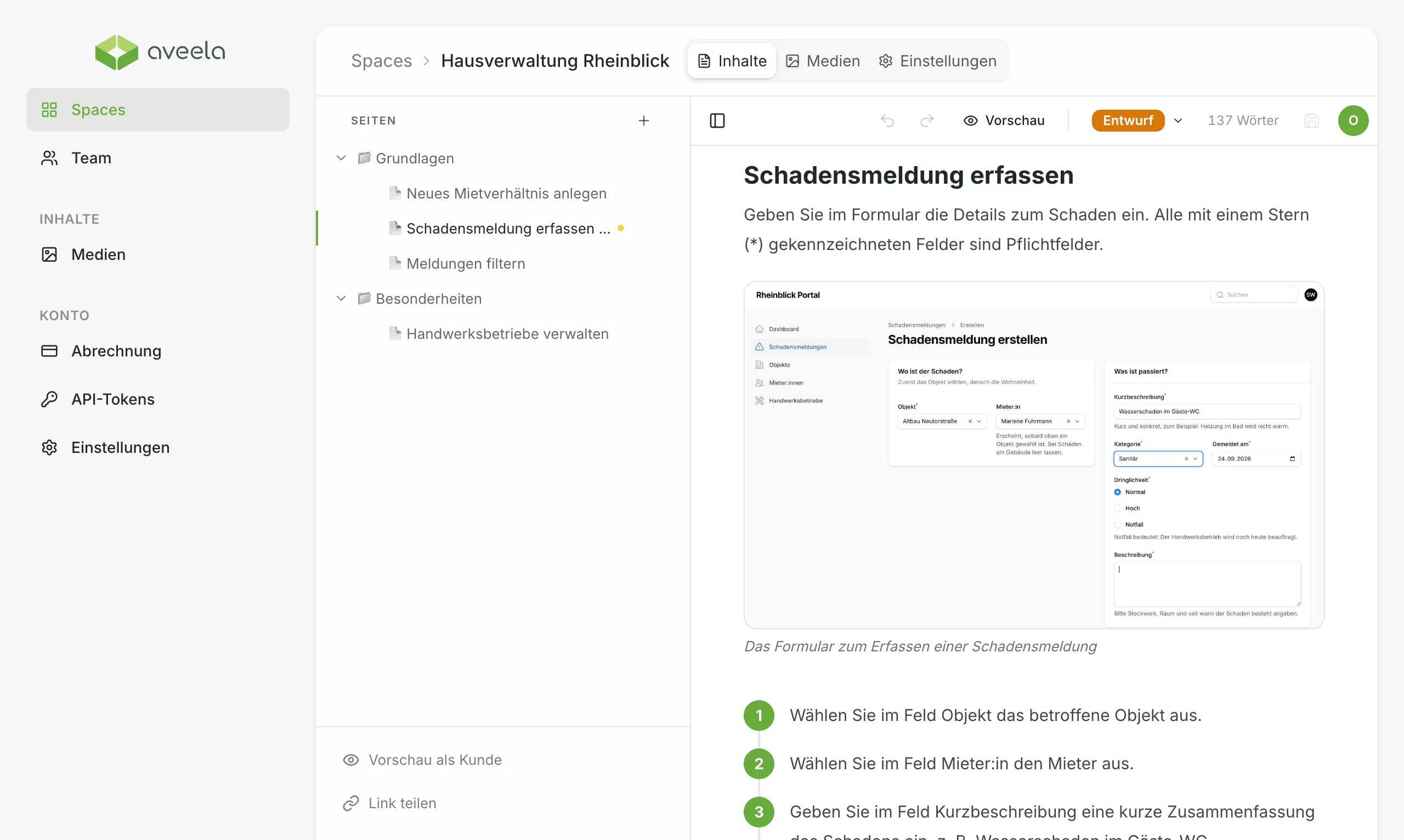
Task: Click the unsaved-changes dot beside Schadensmeldung erfassen
Action: tap(620, 228)
